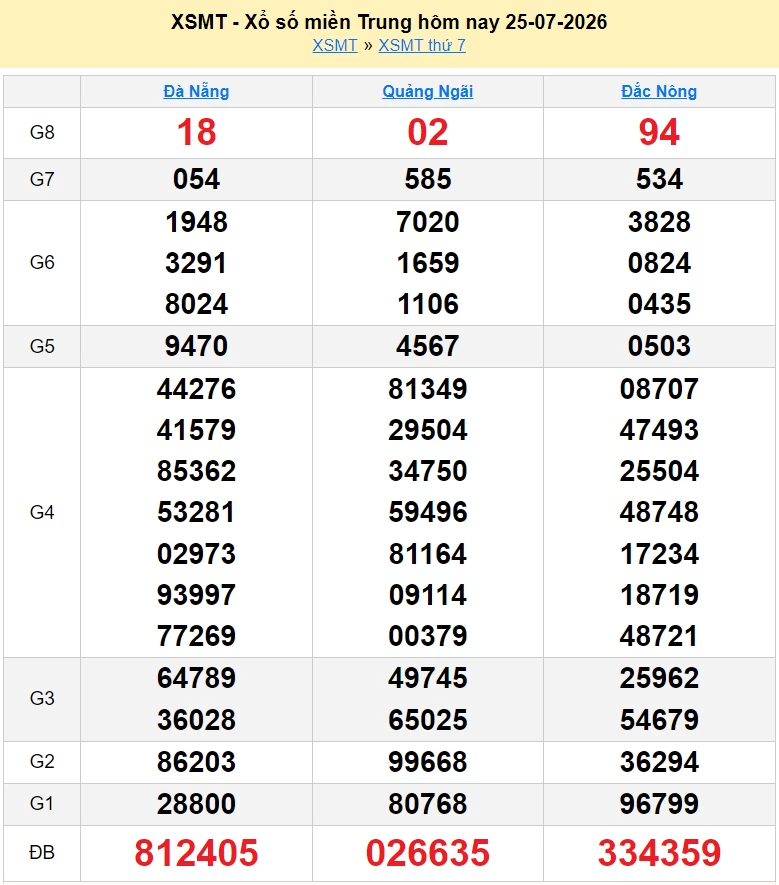Viewport: 779px width, 885px height.
Task: Click G6 number 1106
Action: [x=428, y=304]
